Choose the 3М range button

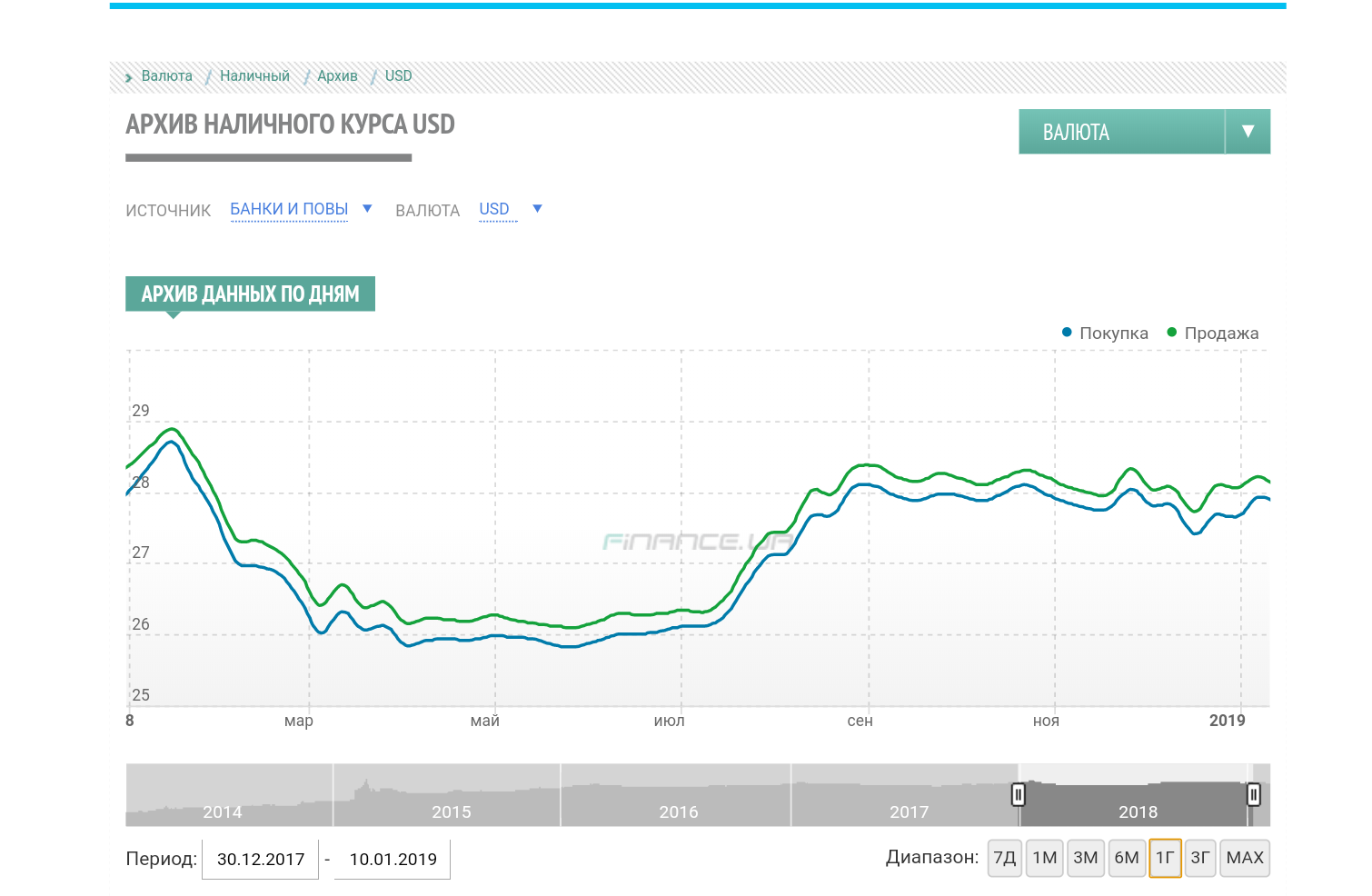1086,858
